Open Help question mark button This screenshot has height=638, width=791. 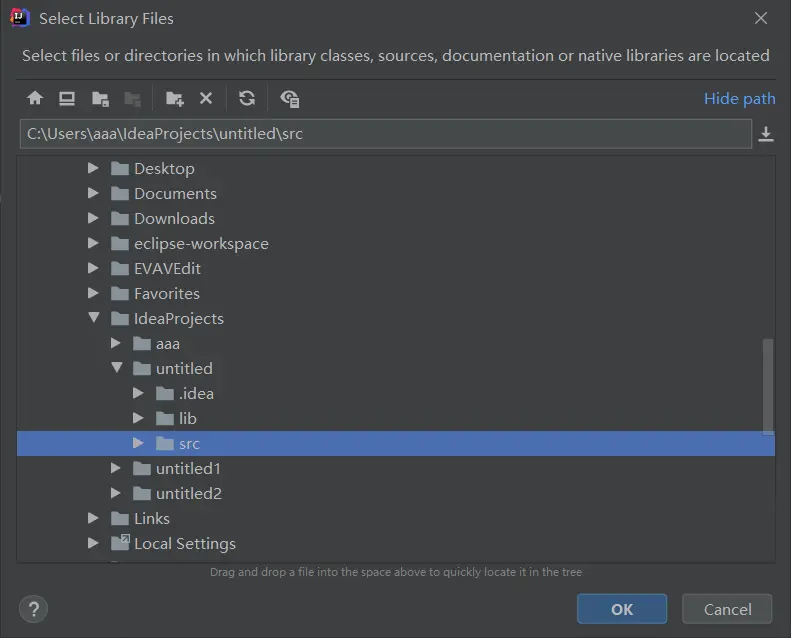coord(33,609)
